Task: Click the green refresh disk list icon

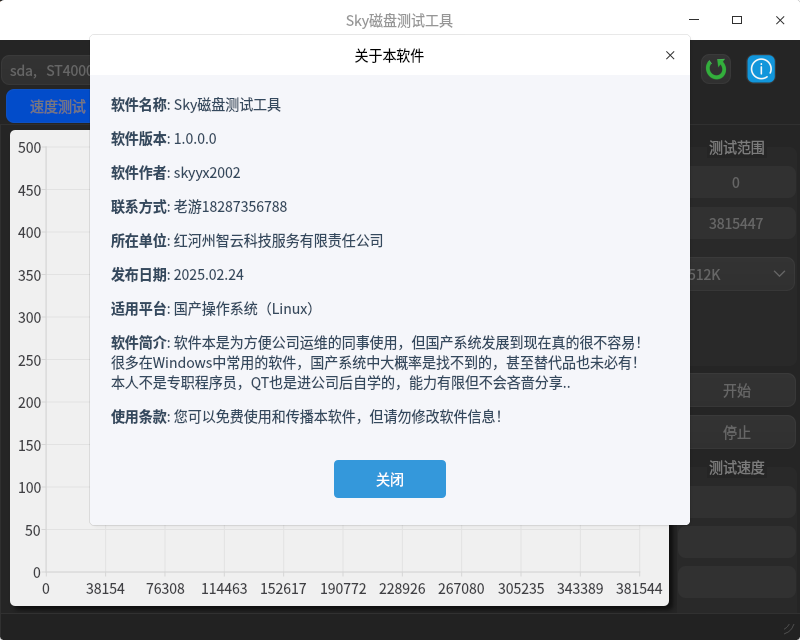Action: point(715,69)
